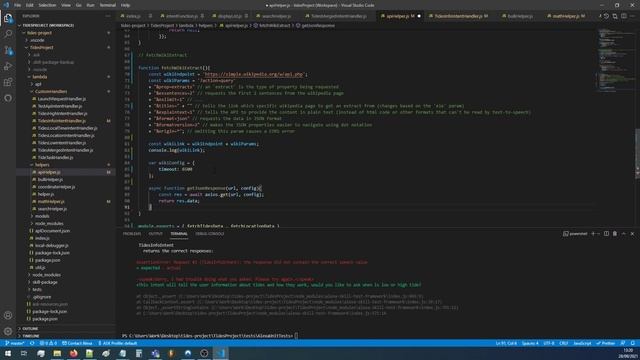Maximize the terminal panel with chevron up

[x=624, y=234]
